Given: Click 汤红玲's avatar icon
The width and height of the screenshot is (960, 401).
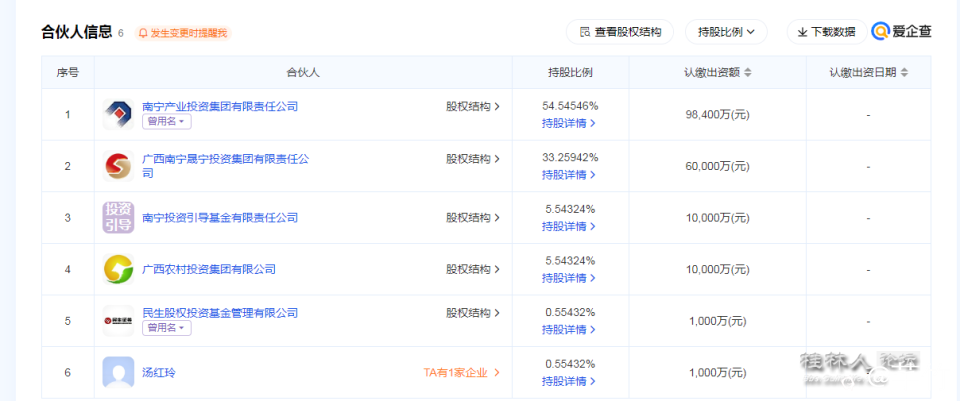Looking at the screenshot, I should tap(118, 373).
